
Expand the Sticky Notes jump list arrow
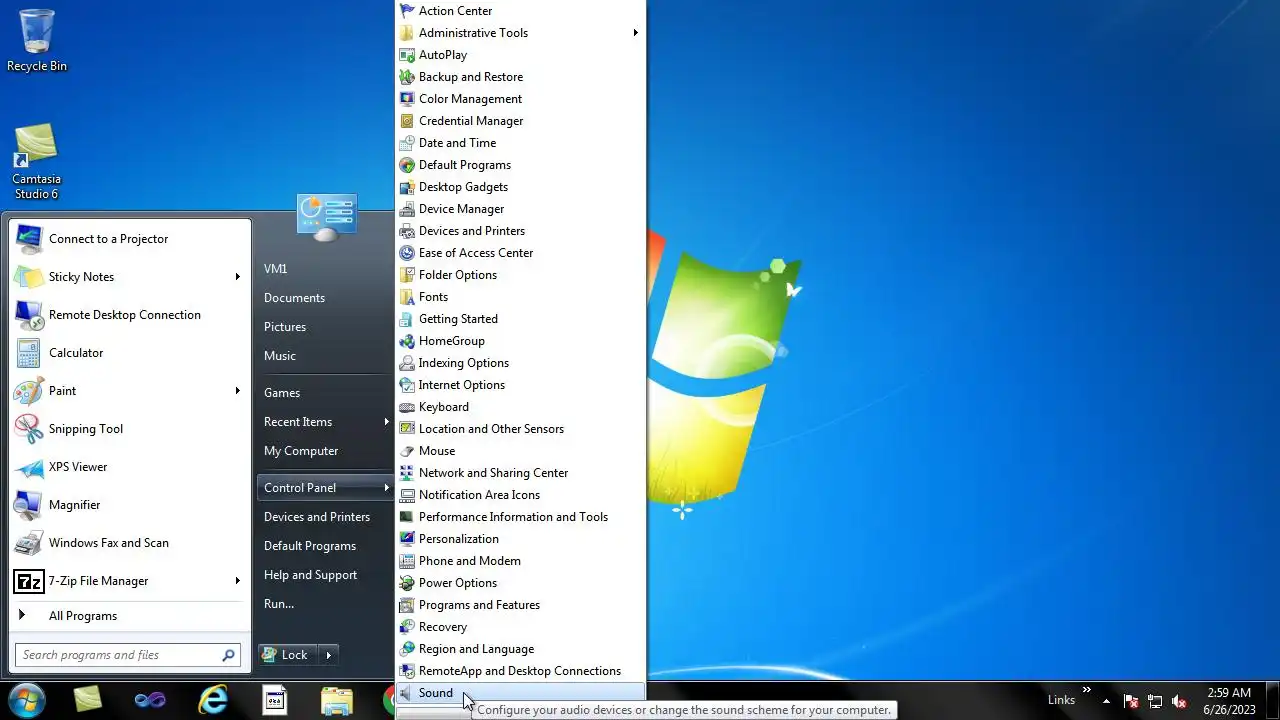238,277
